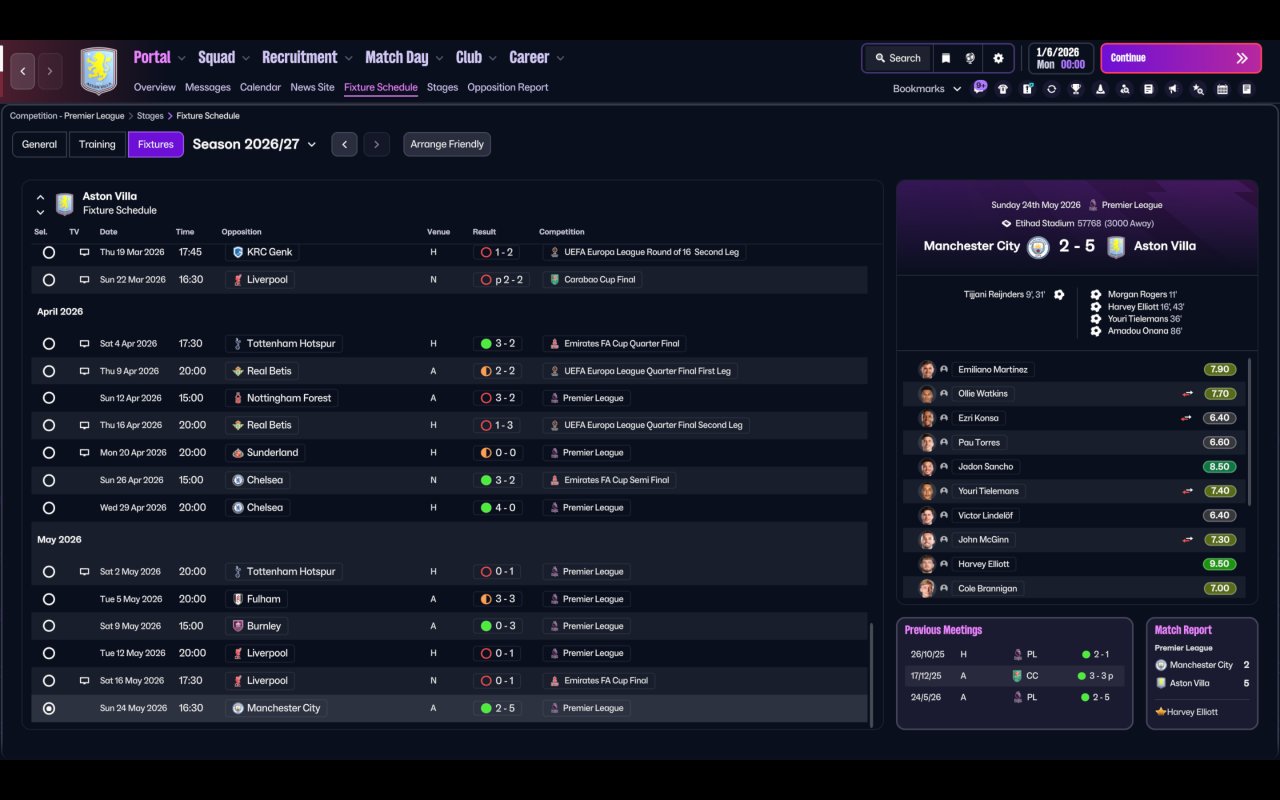Go to the previous season with left arrow
Viewport: 1280px width, 800px height.
pyautogui.click(x=344, y=144)
